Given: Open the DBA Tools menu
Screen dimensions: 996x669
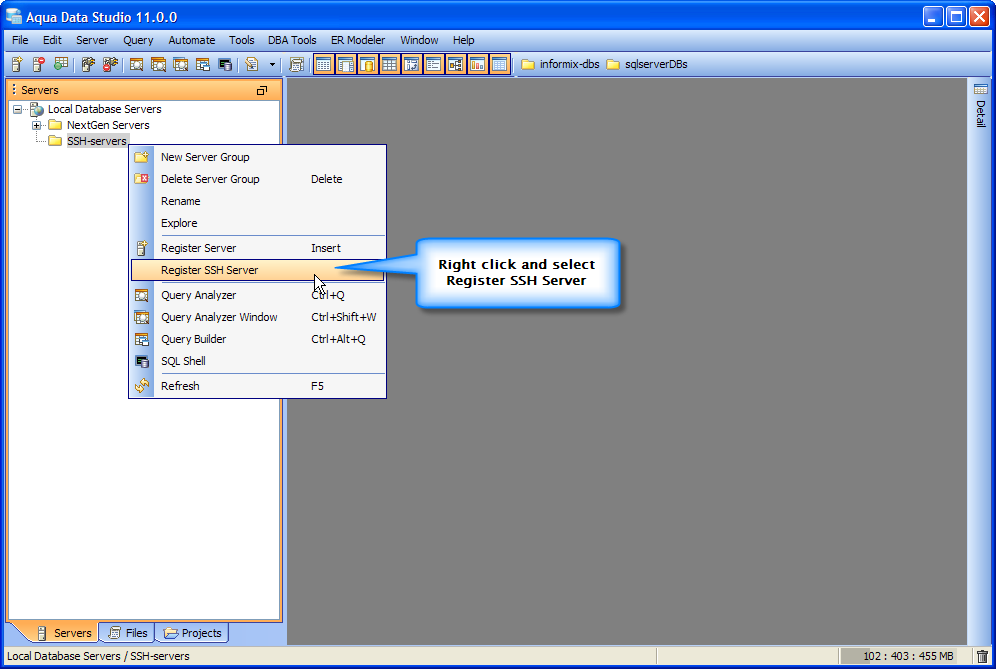Looking at the screenshot, I should point(292,40).
